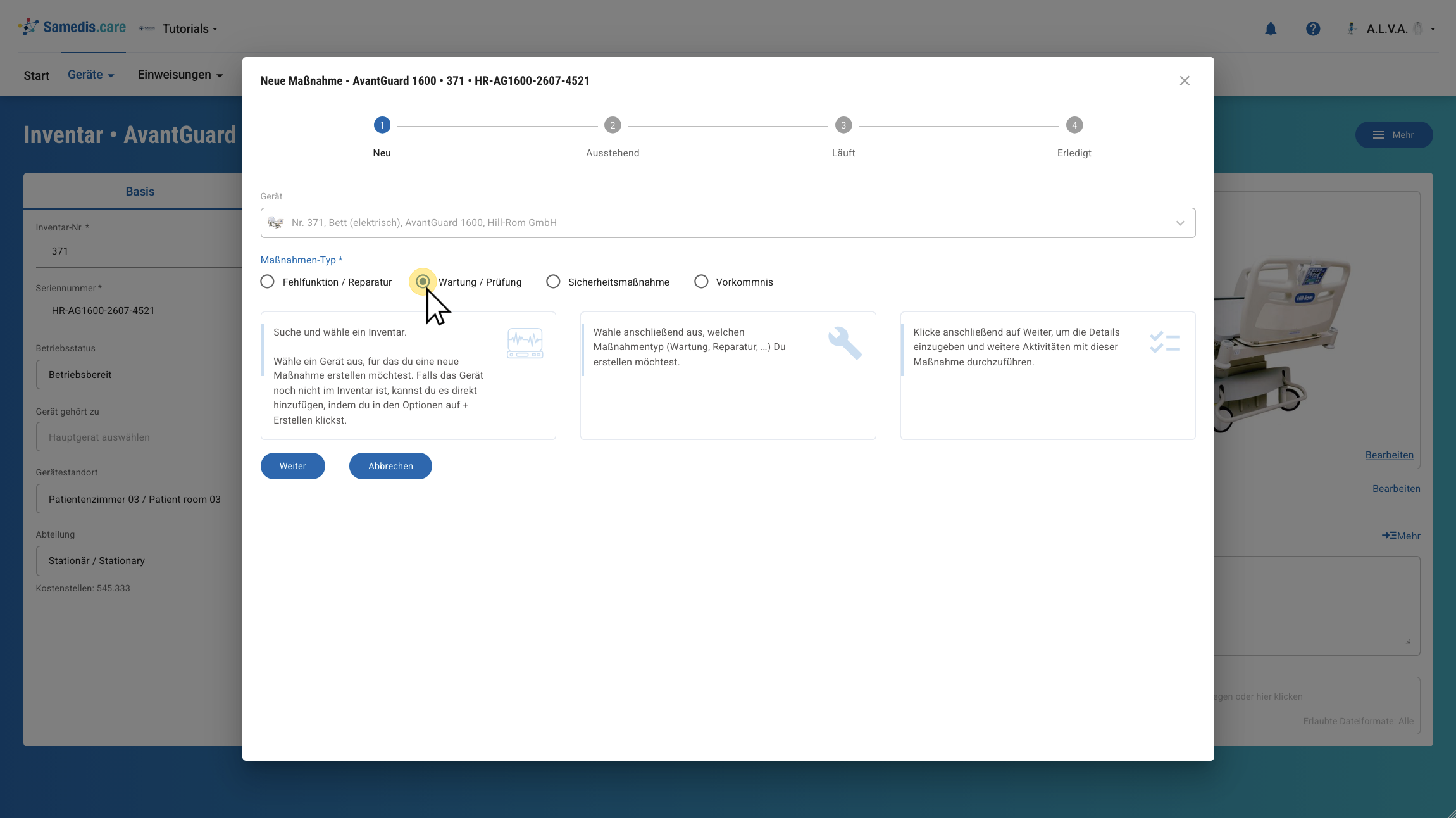1456x818 pixels.
Task: Click the Tutorials organization logo icon
Action: (x=147, y=28)
